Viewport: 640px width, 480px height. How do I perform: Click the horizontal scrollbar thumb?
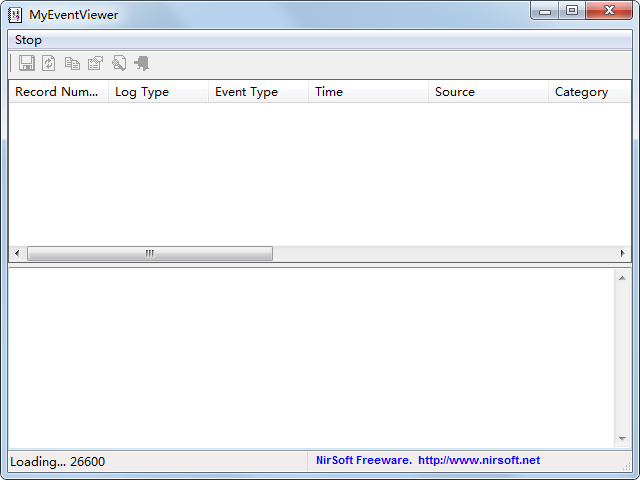(150, 253)
